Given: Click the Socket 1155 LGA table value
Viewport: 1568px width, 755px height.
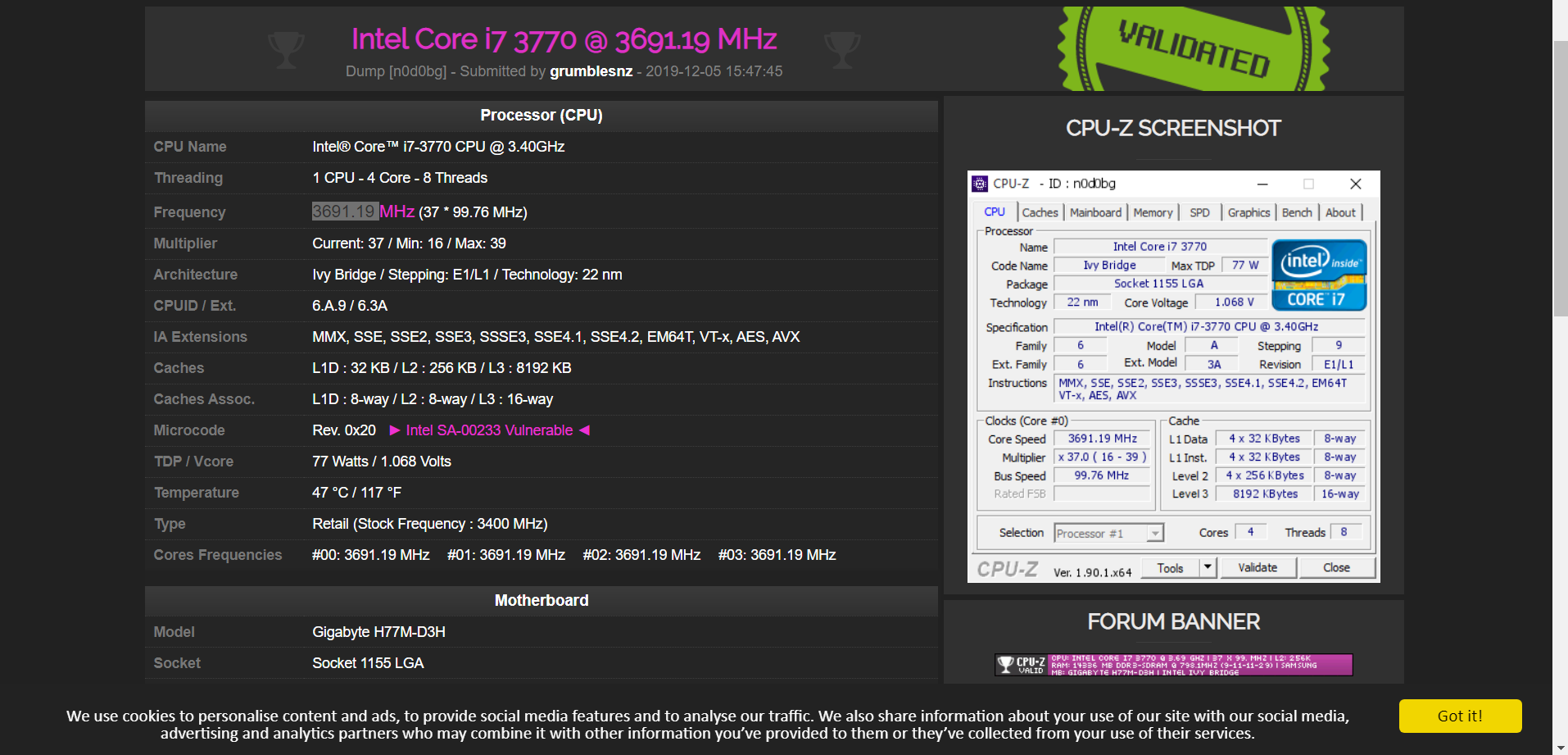Looking at the screenshot, I should click(368, 663).
